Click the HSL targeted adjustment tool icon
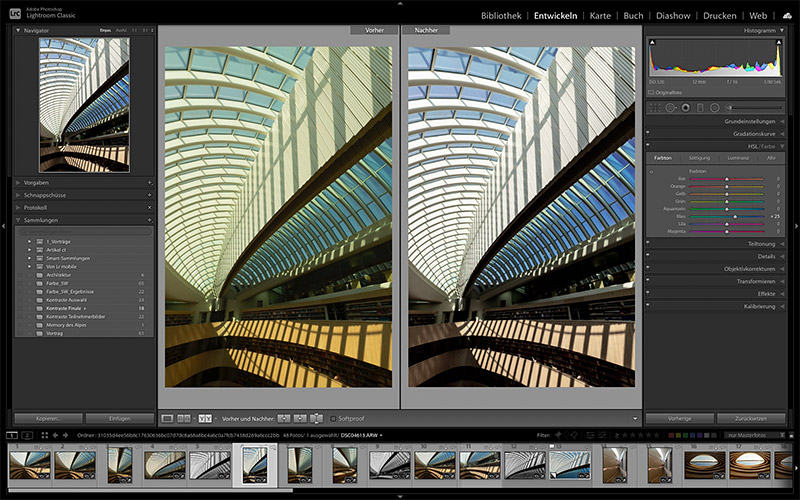Image resolution: width=800 pixels, height=500 pixels. click(x=651, y=172)
